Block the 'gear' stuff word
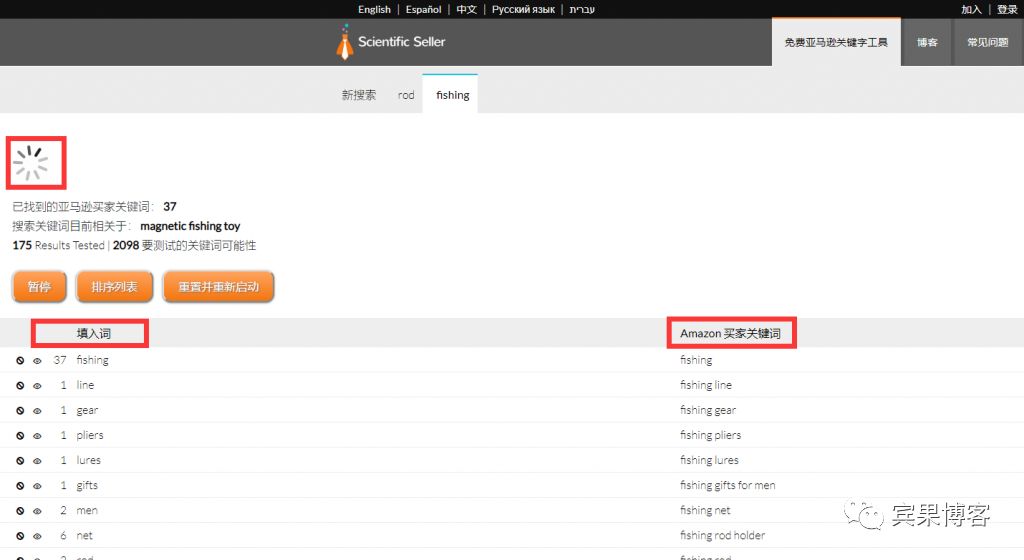1024x560 pixels. tap(20, 411)
